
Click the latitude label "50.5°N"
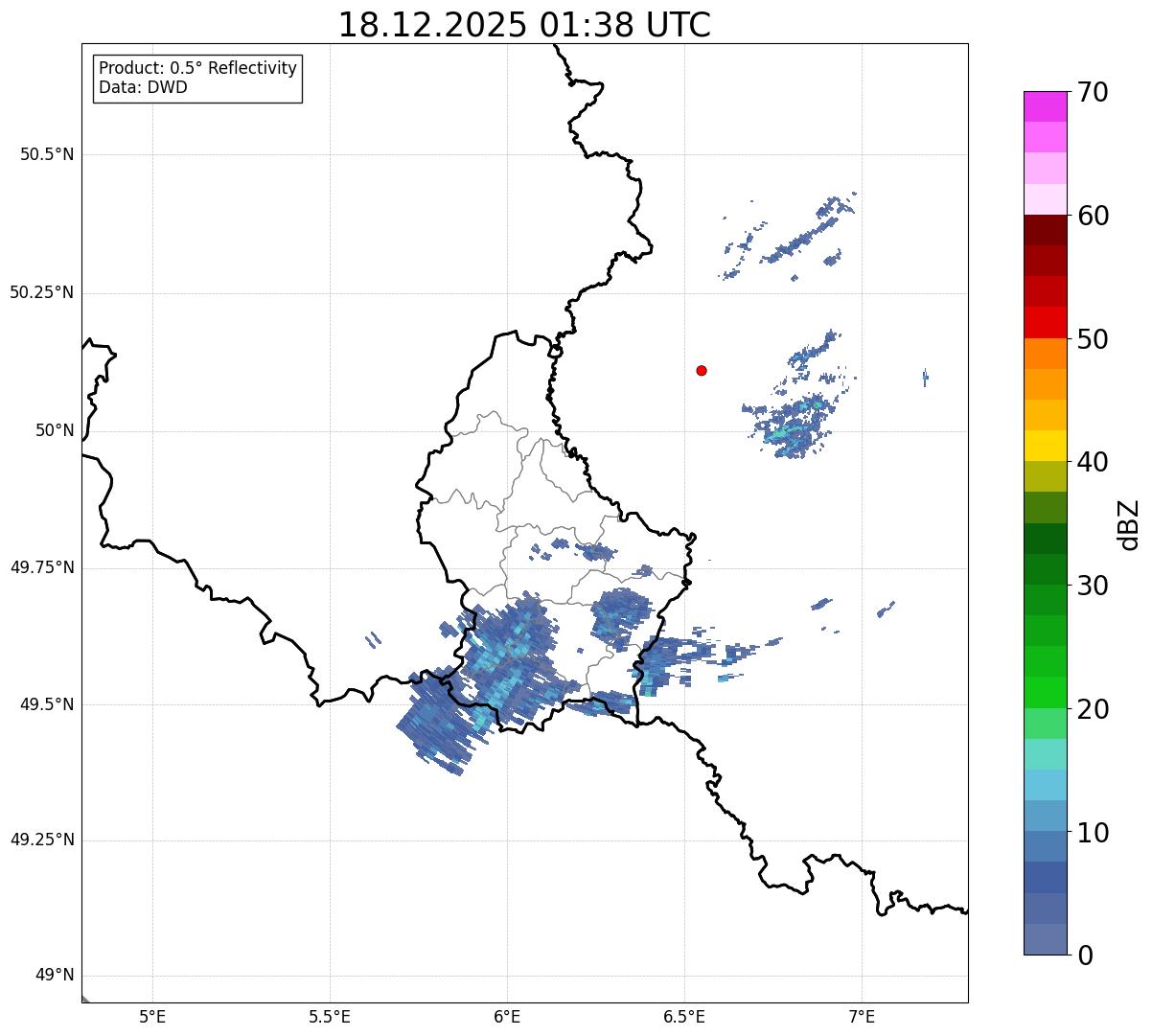[x=47, y=154]
